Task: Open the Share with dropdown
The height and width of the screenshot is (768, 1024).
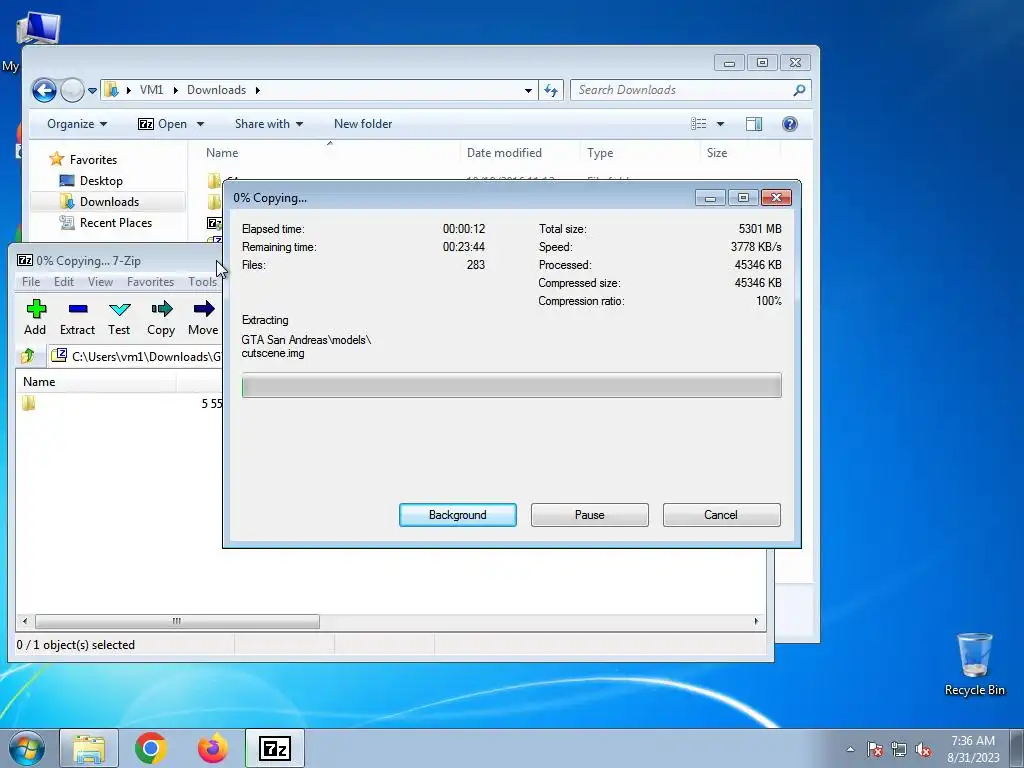Action: [269, 124]
